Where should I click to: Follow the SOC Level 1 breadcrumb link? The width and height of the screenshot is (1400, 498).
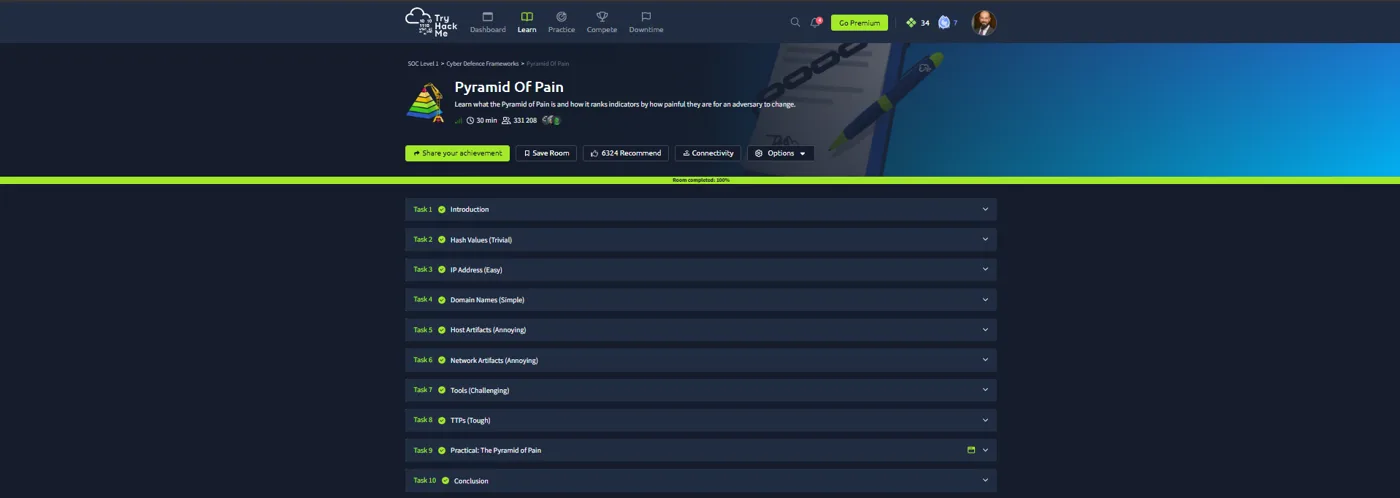[423, 64]
